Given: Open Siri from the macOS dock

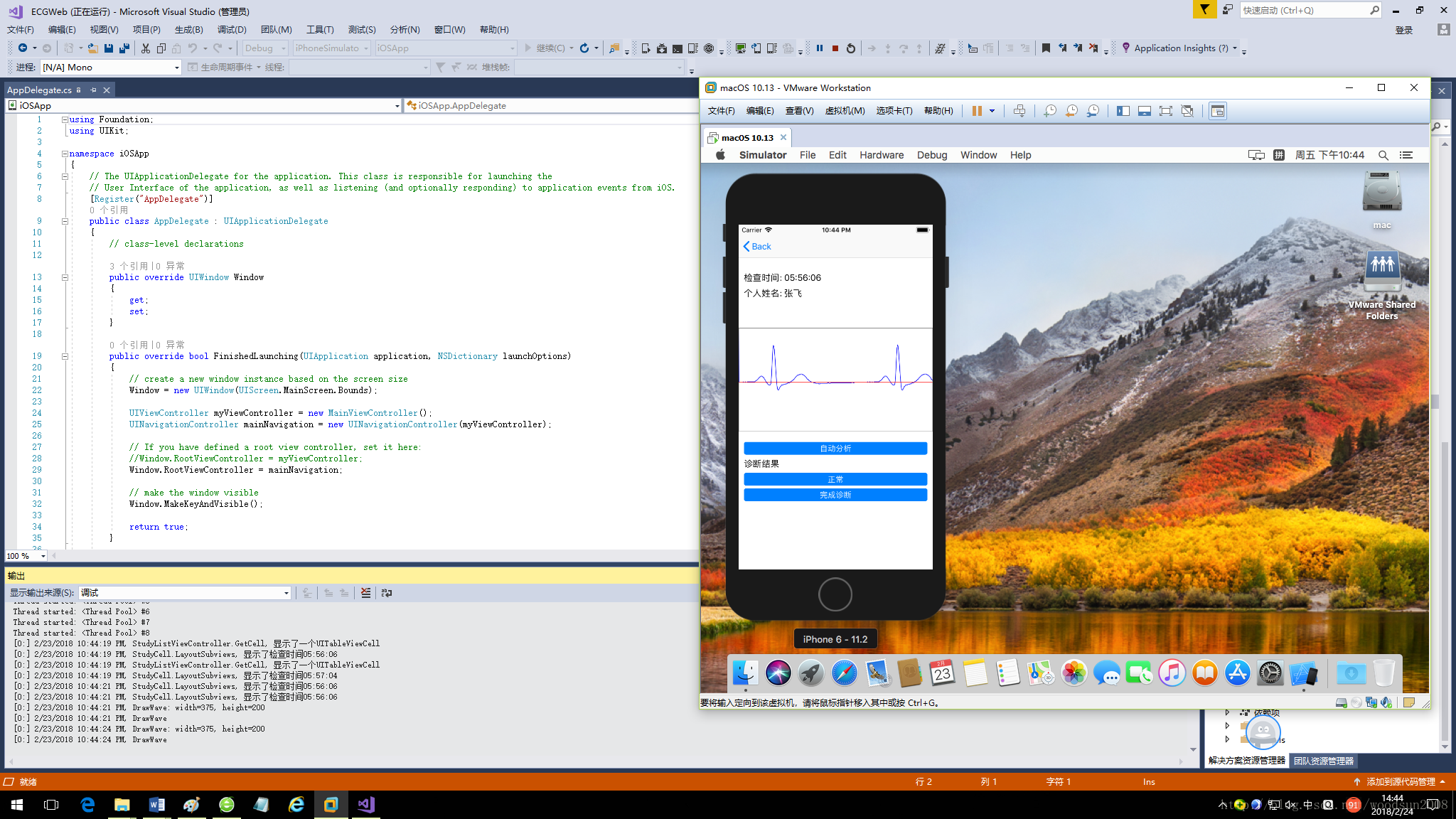Looking at the screenshot, I should click(x=778, y=673).
